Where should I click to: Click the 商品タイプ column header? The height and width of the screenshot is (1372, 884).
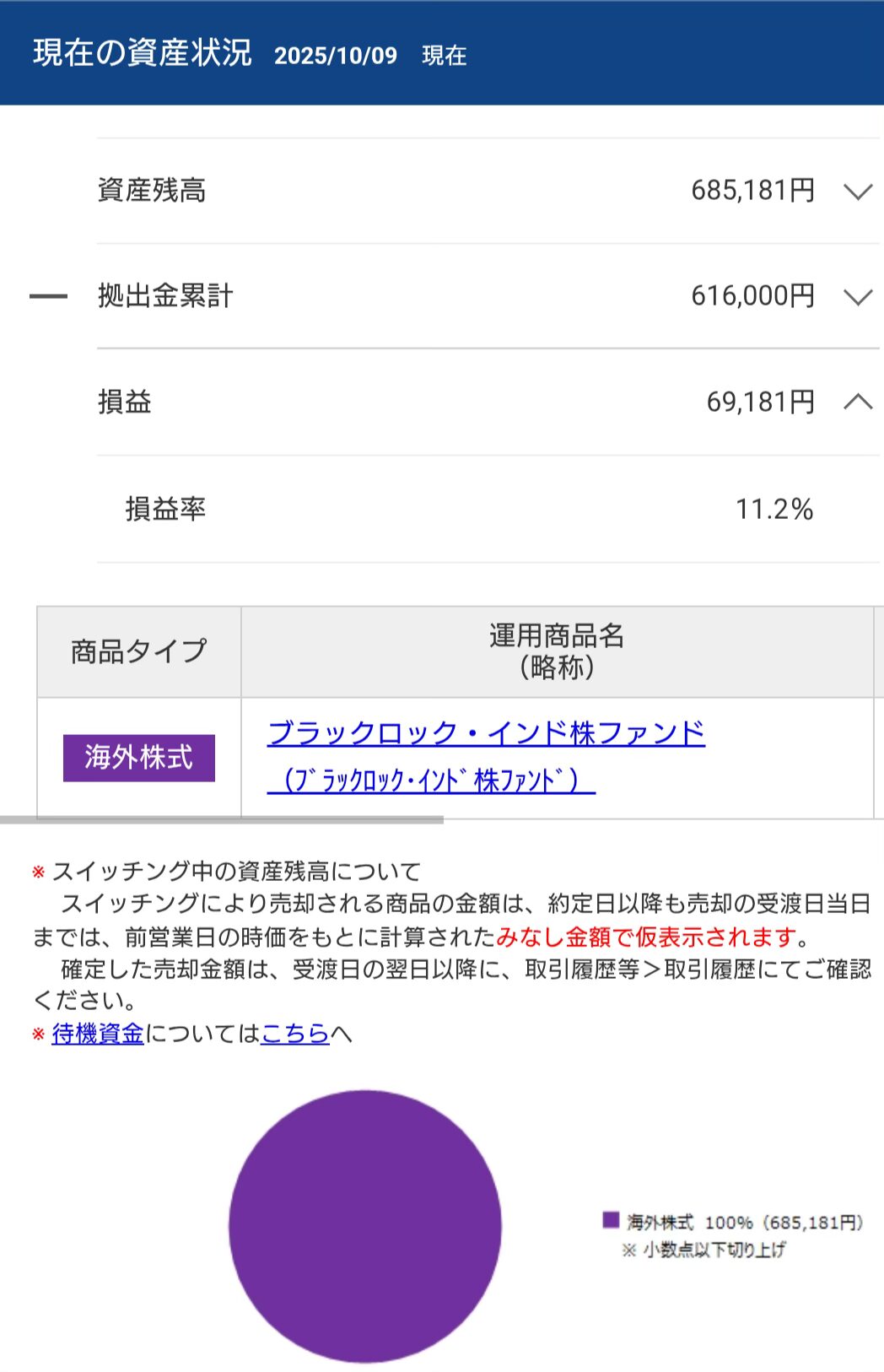138,651
